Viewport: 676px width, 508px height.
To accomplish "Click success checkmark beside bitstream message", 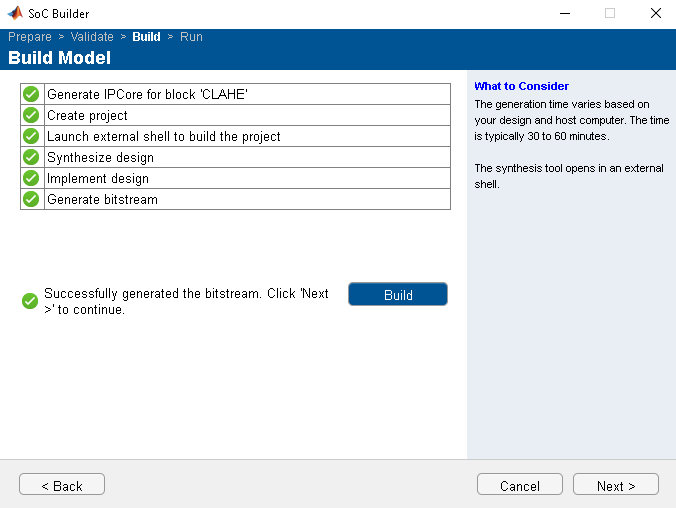I will (30, 301).
